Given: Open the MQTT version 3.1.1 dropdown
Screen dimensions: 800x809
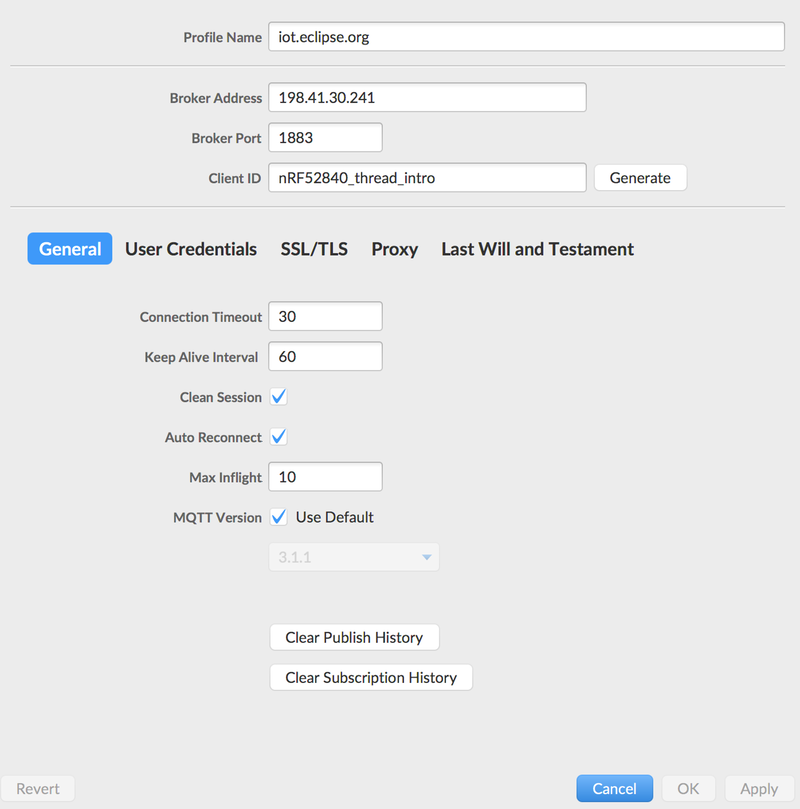Looking at the screenshot, I should [353, 557].
